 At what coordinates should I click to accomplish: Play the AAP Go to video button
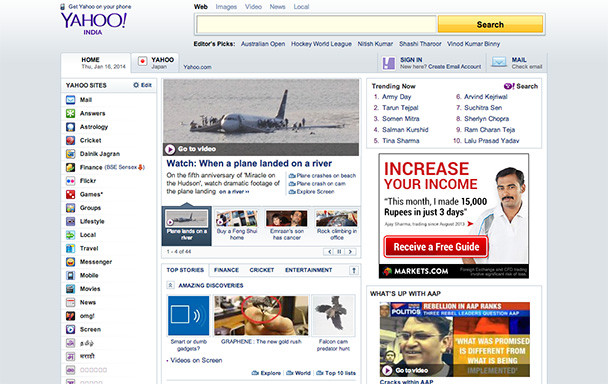pos(387,370)
